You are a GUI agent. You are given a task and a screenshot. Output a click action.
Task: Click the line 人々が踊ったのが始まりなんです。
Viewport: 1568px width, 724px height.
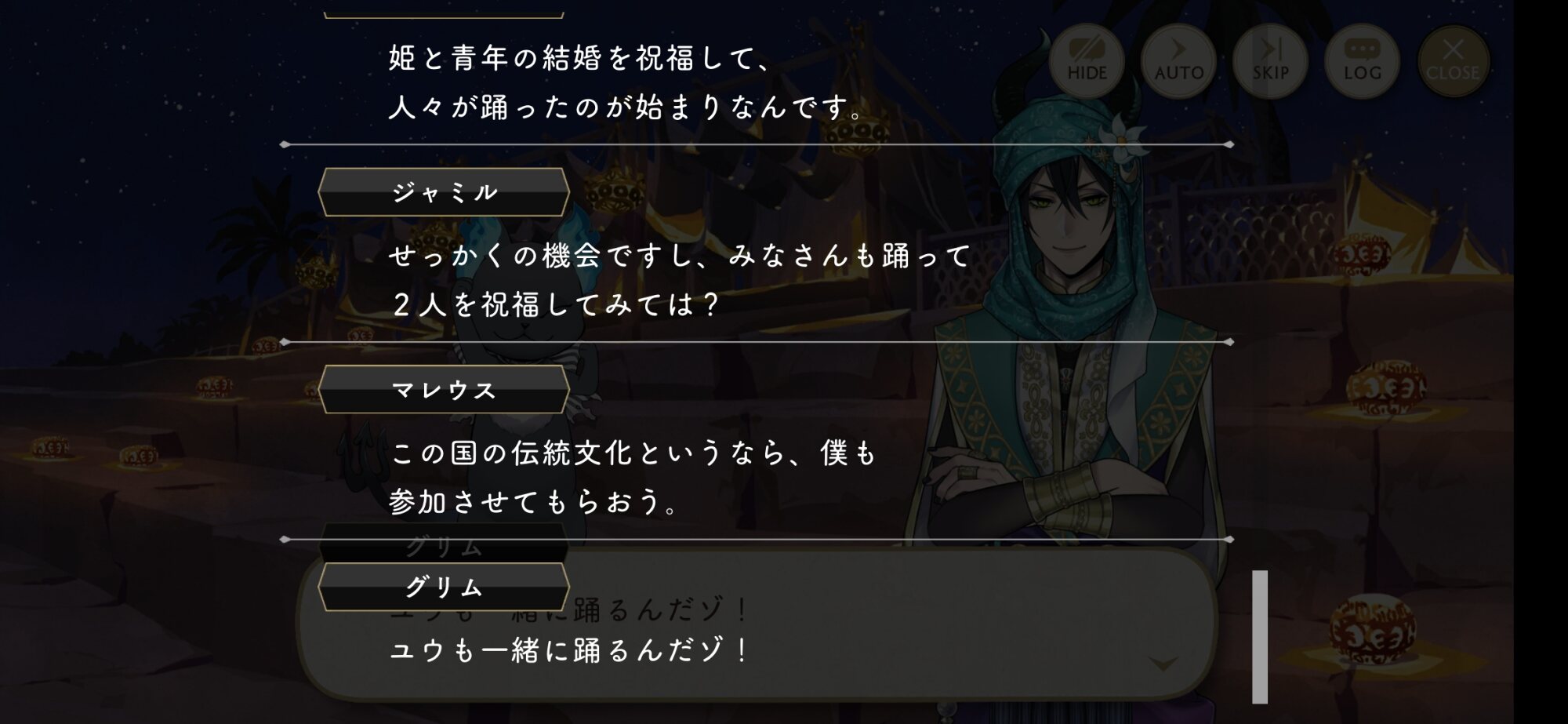click(x=626, y=107)
